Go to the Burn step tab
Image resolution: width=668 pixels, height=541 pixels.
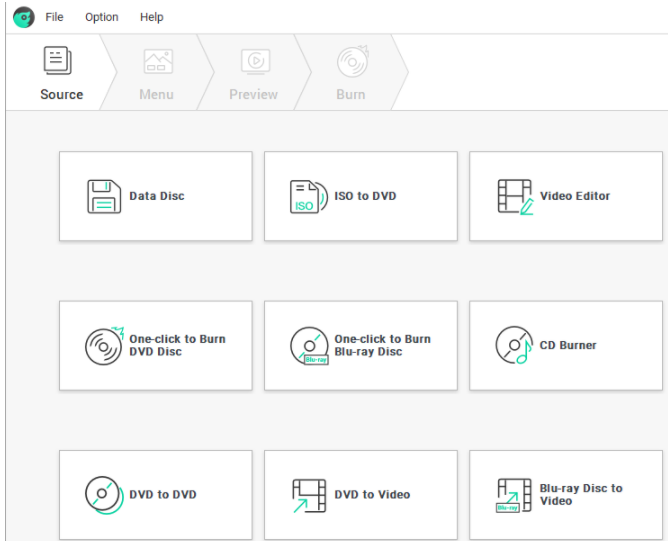[x=351, y=72]
